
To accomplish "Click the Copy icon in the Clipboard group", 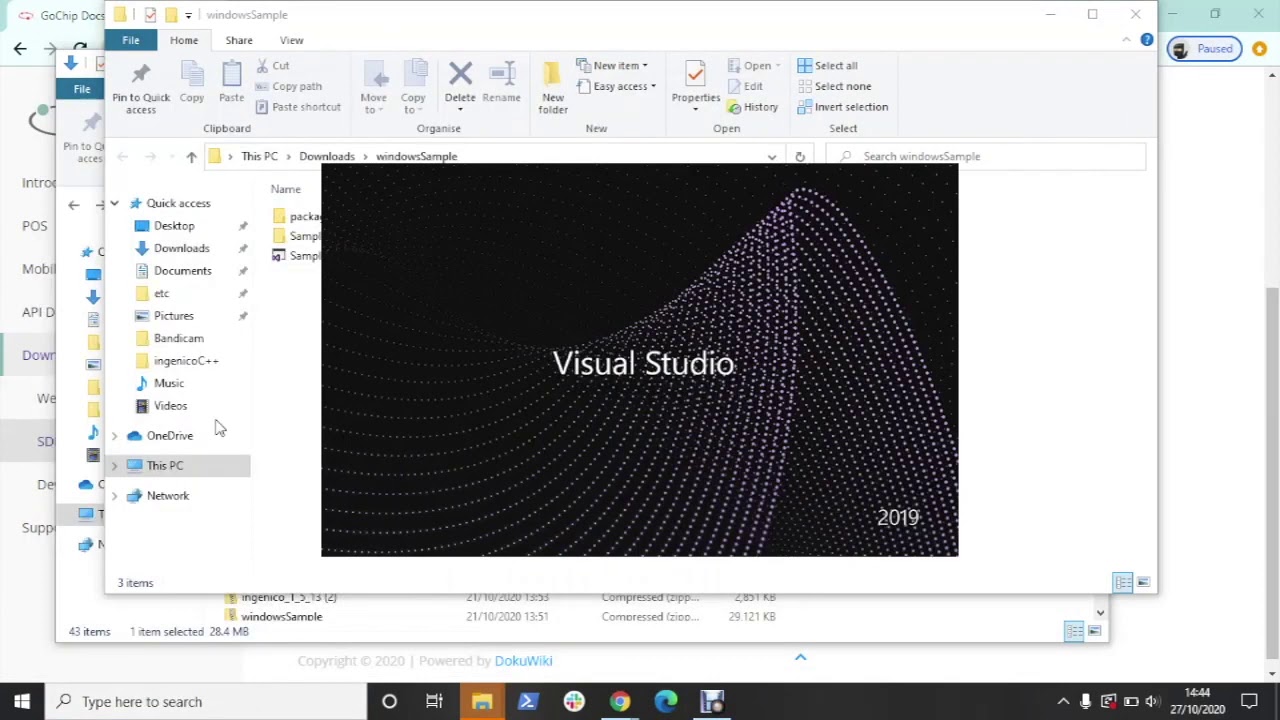I will pyautogui.click(x=192, y=76).
